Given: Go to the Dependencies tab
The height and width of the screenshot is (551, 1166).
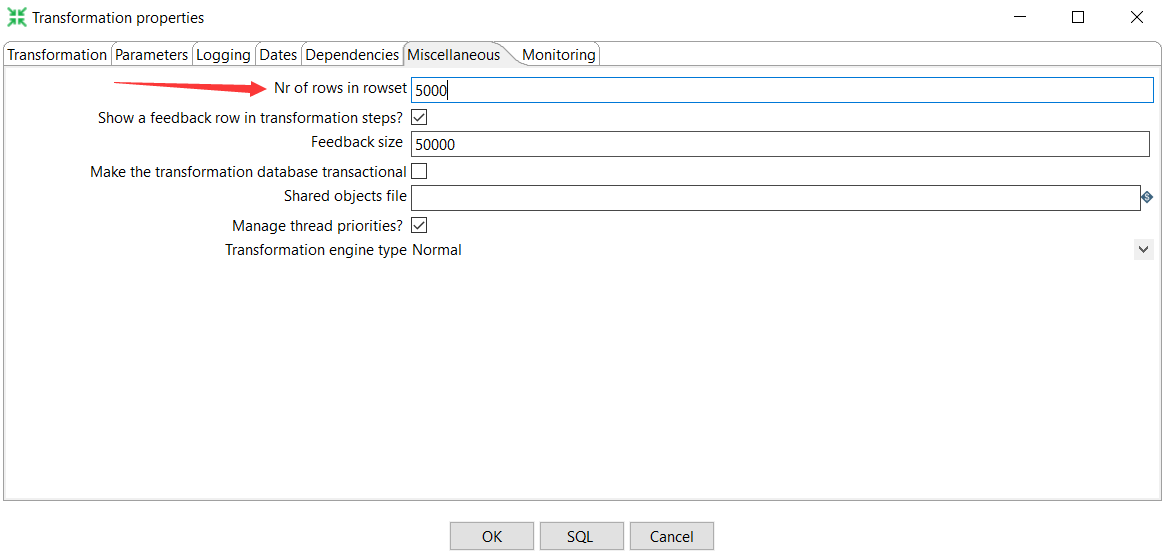Looking at the screenshot, I should [x=352, y=55].
